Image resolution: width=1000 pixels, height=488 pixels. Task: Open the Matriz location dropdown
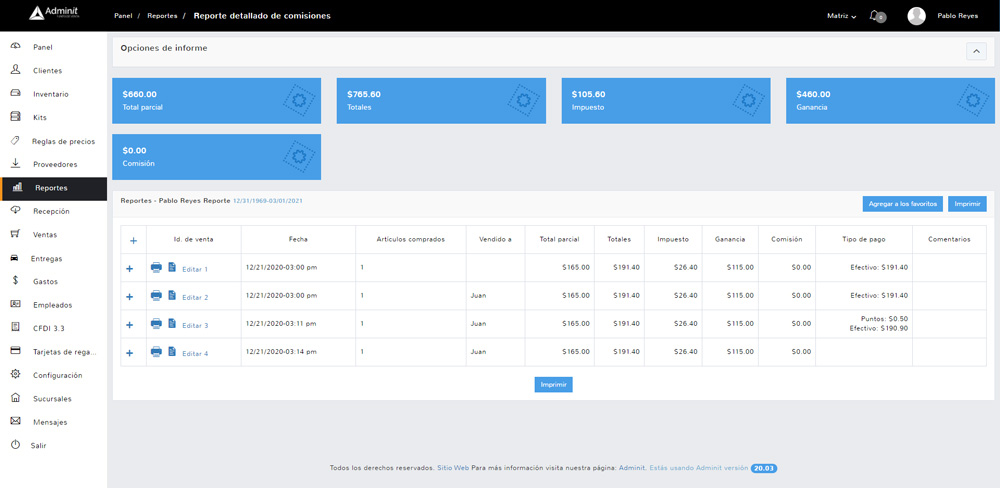click(841, 16)
